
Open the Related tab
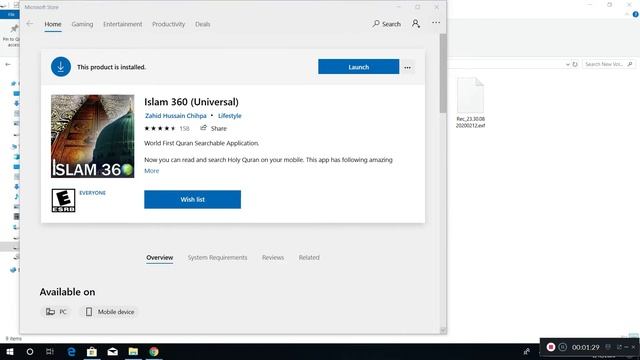point(309,258)
